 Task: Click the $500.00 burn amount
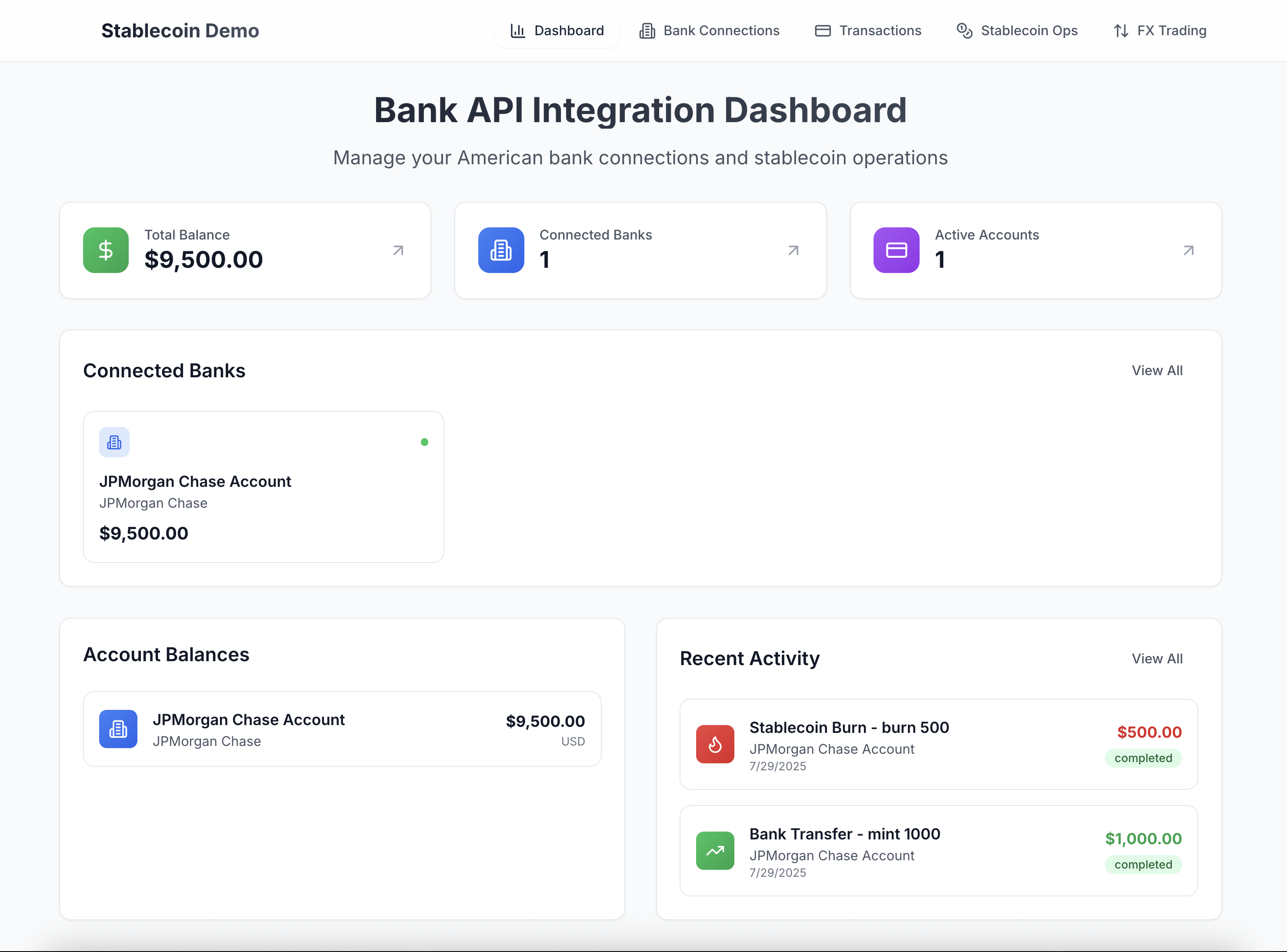pos(1149,732)
